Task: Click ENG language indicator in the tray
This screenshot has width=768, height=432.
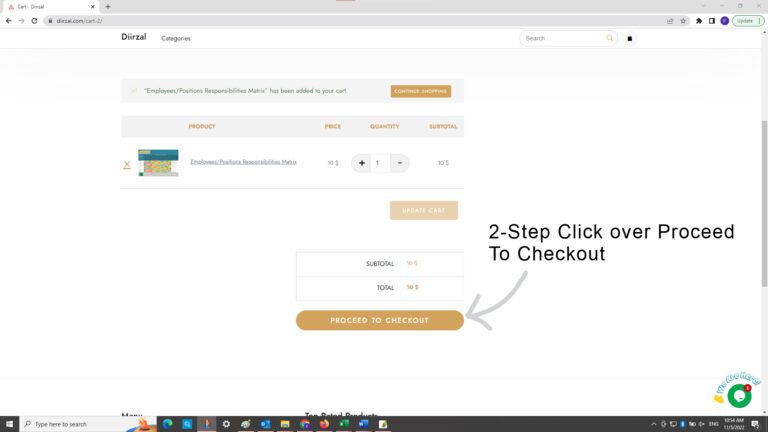Action: click(714, 424)
